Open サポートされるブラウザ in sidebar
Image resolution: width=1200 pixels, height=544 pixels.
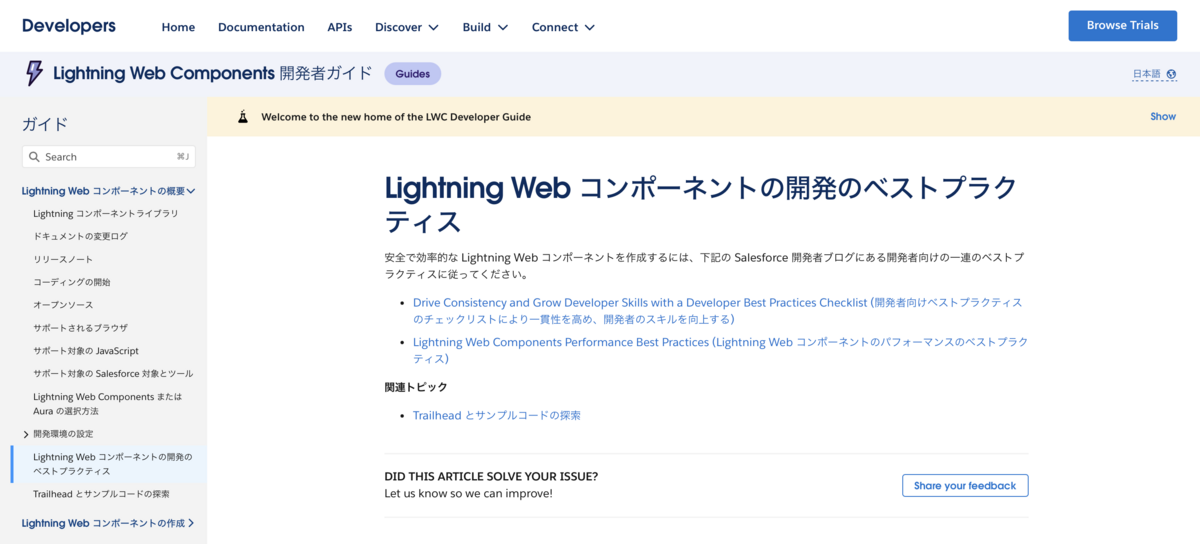[80, 328]
